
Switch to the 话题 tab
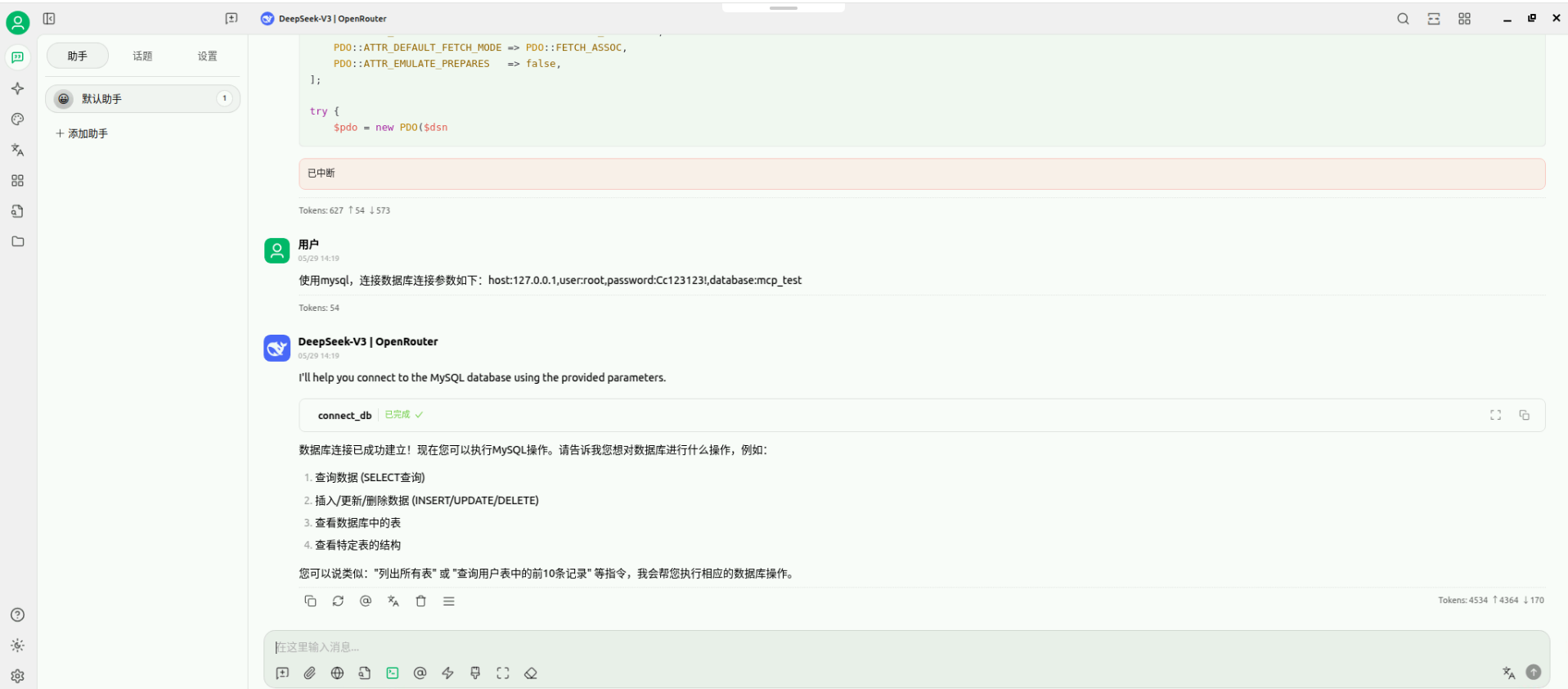point(142,56)
